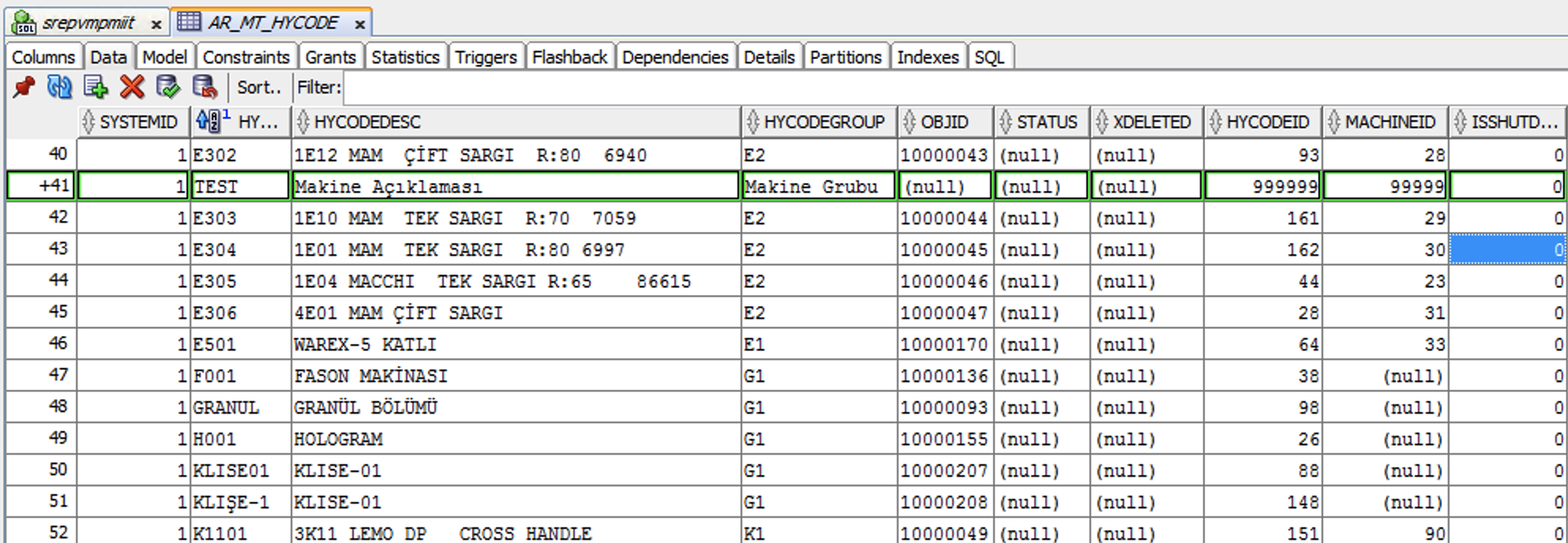Image resolution: width=1568 pixels, height=543 pixels.
Task: Select the cell KLIŞE-1
Action: coord(240,502)
